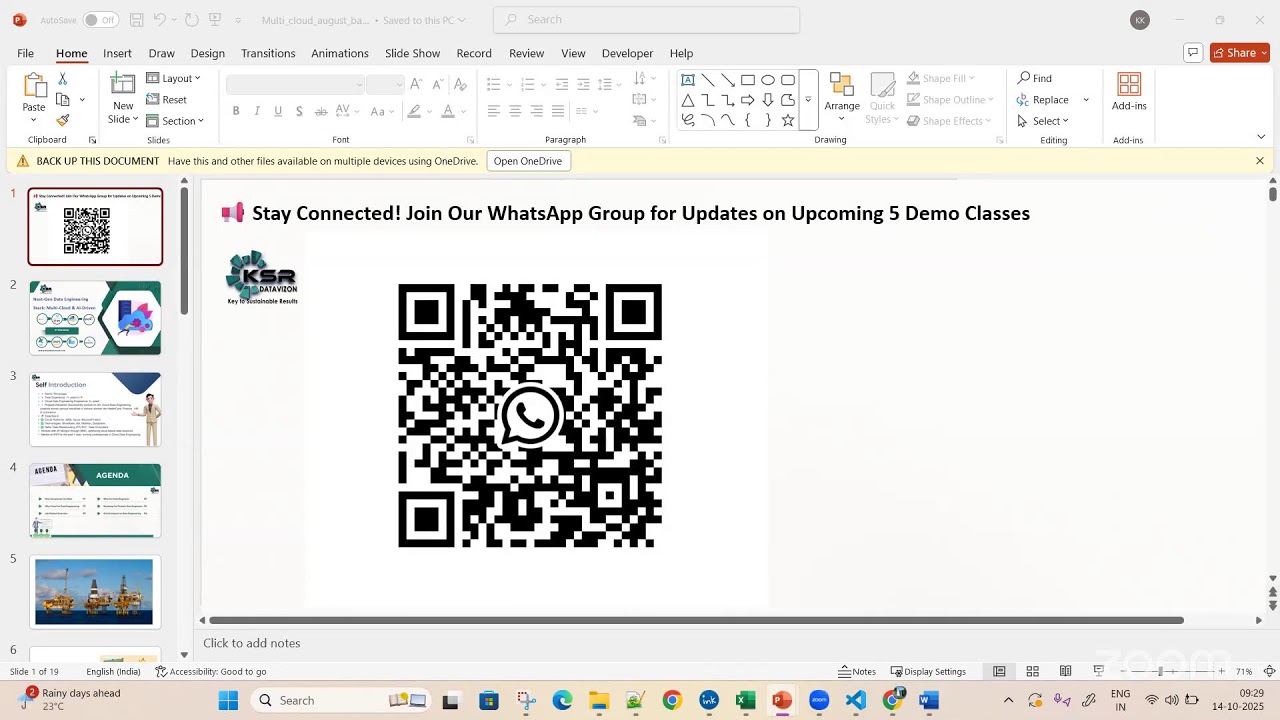1280x720 pixels.
Task: Select the Text Box shape icon
Action: pyautogui.click(x=688, y=80)
